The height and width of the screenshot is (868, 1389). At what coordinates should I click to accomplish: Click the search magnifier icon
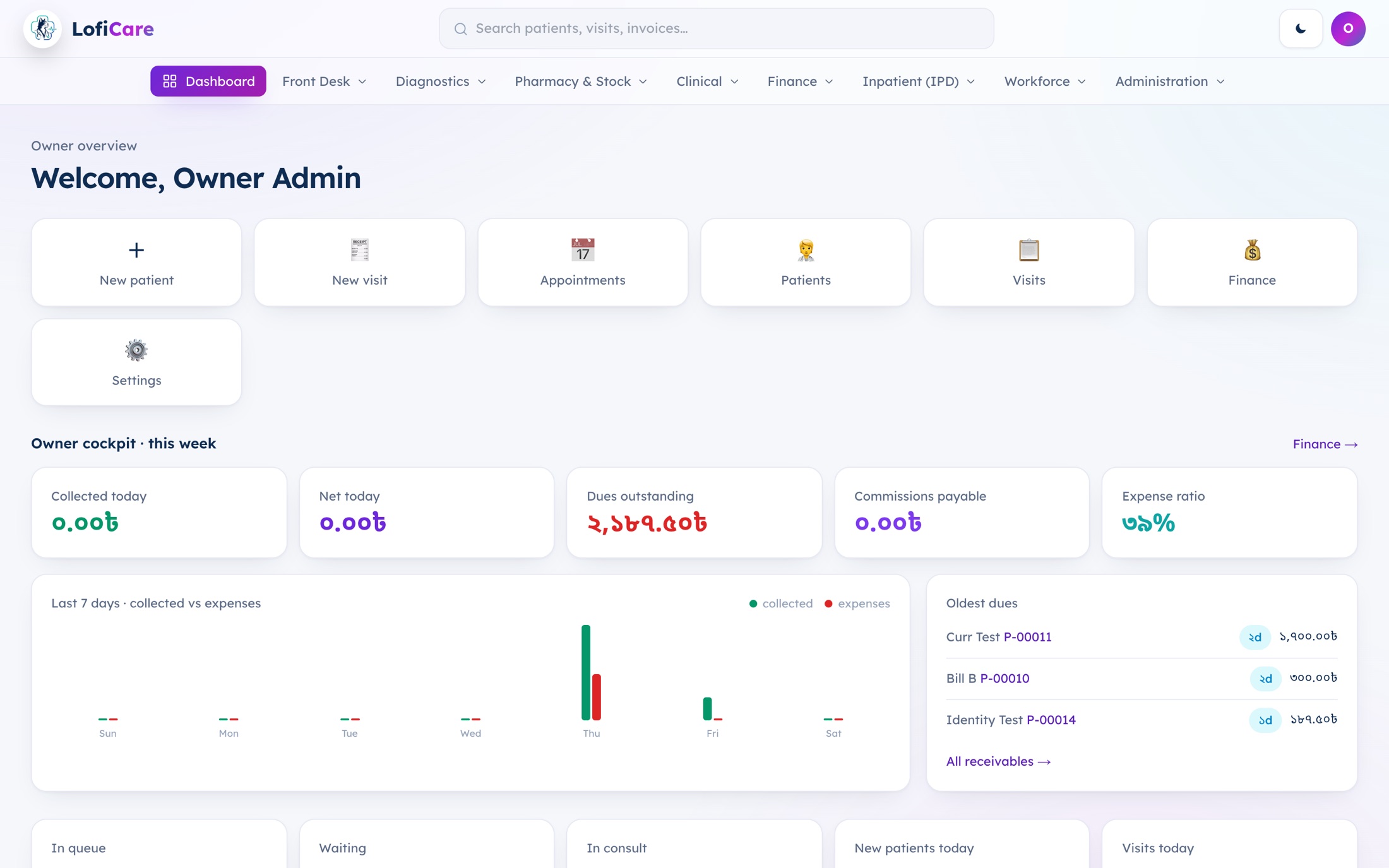pyautogui.click(x=461, y=28)
